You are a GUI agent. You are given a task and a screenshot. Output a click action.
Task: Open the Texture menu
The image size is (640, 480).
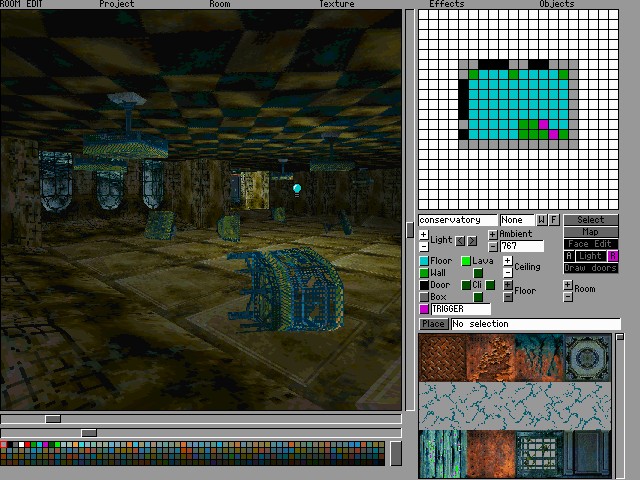337,4
